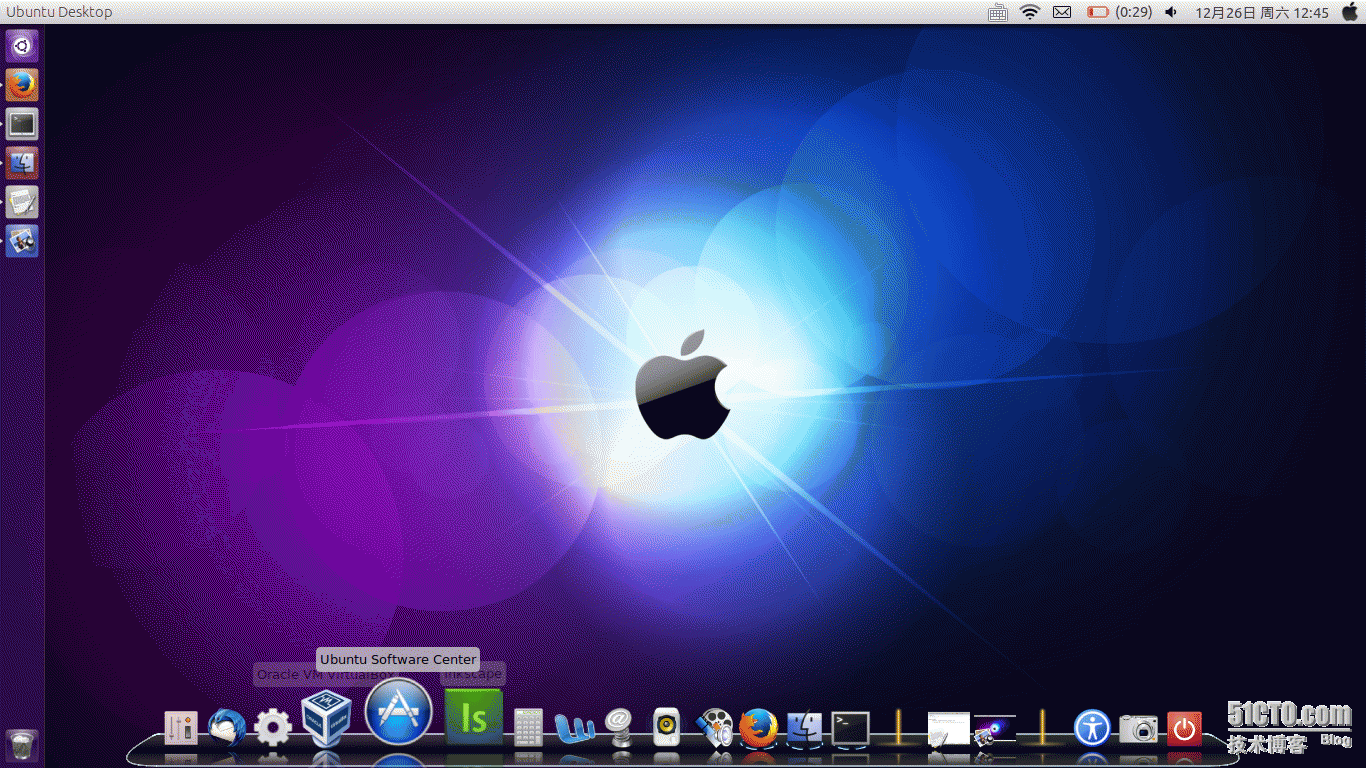The image size is (1366, 768).
Task: Open the calculator icon in the dock
Action: tap(528, 727)
